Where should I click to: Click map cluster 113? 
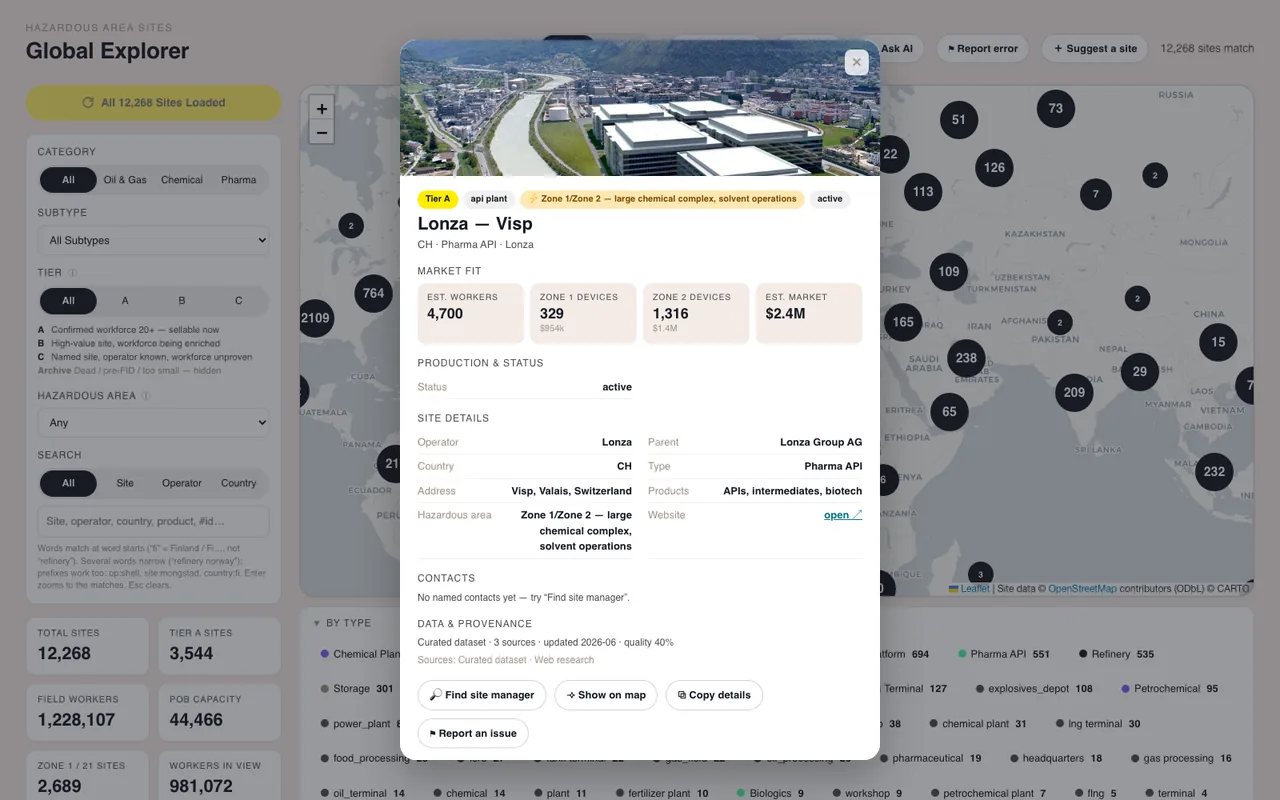(x=922, y=191)
